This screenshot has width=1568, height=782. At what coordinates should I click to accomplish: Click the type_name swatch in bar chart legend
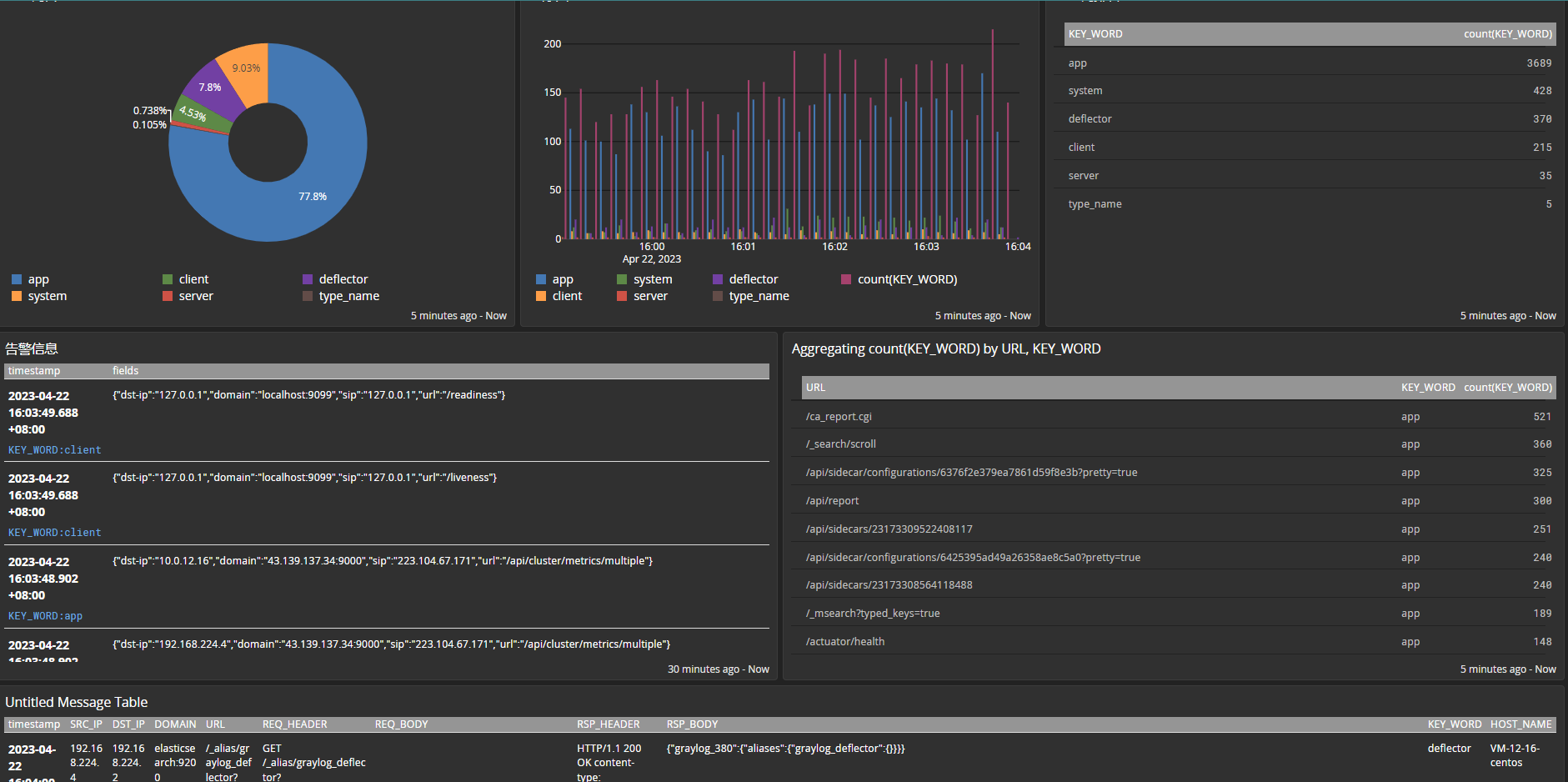click(718, 296)
